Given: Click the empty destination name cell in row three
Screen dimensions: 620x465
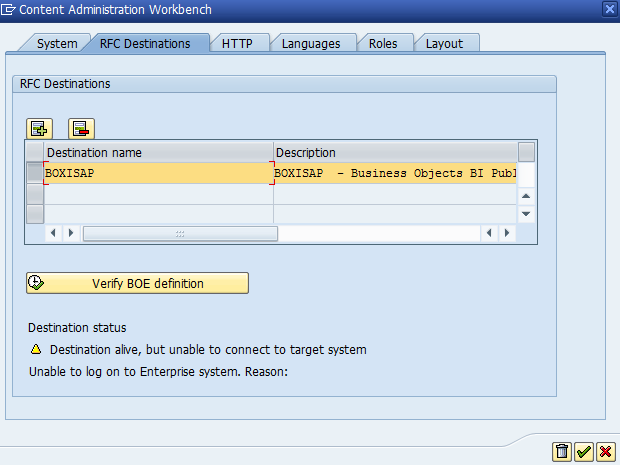Looking at the screenshot, I should [159, 214].
